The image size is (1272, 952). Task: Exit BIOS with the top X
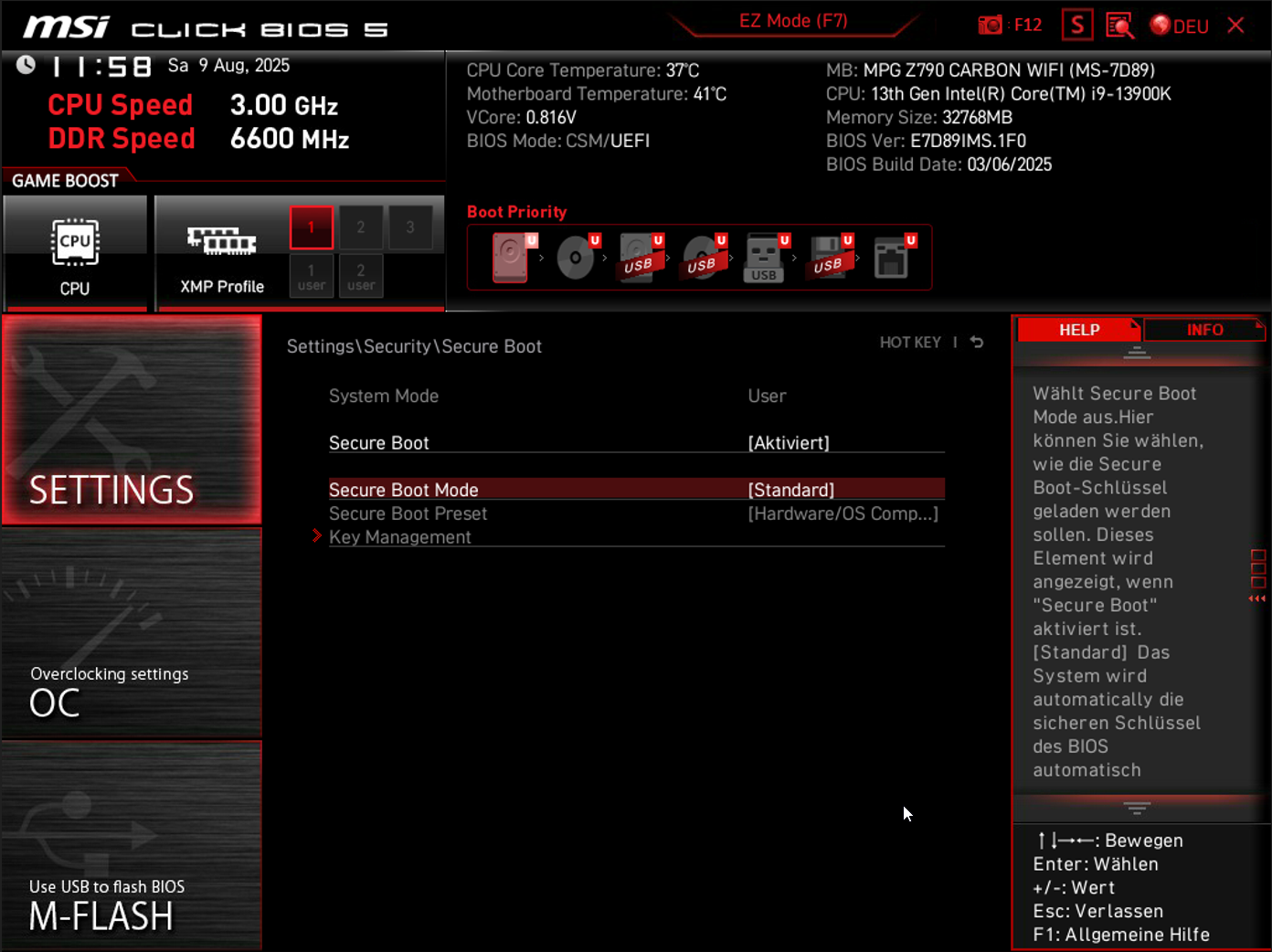(1236, 25)
